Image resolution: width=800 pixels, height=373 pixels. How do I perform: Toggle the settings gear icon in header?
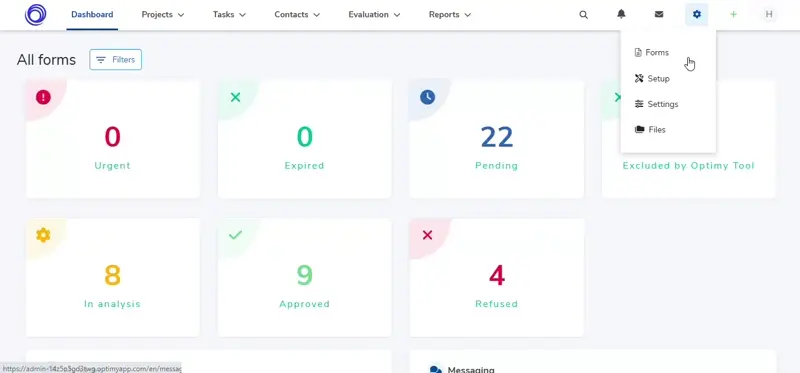(696, 14)
